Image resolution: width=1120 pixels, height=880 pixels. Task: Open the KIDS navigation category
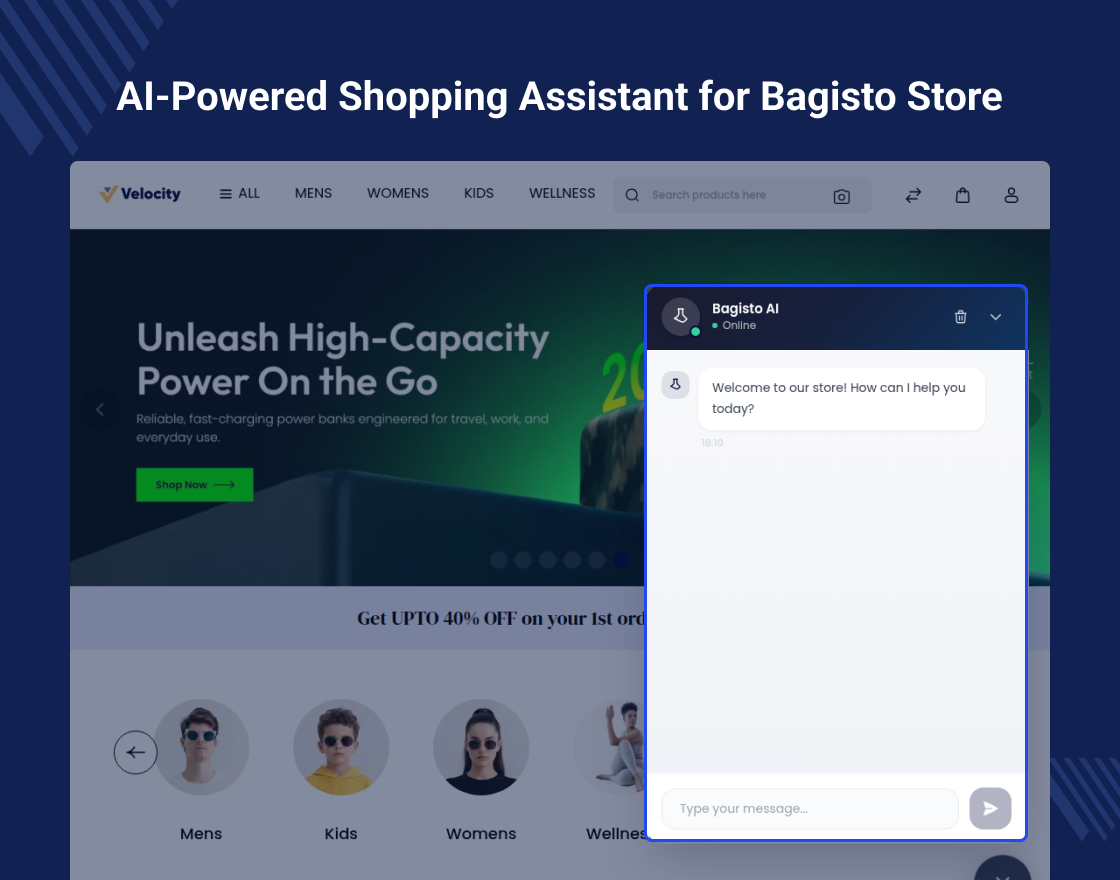pos(479,194)
